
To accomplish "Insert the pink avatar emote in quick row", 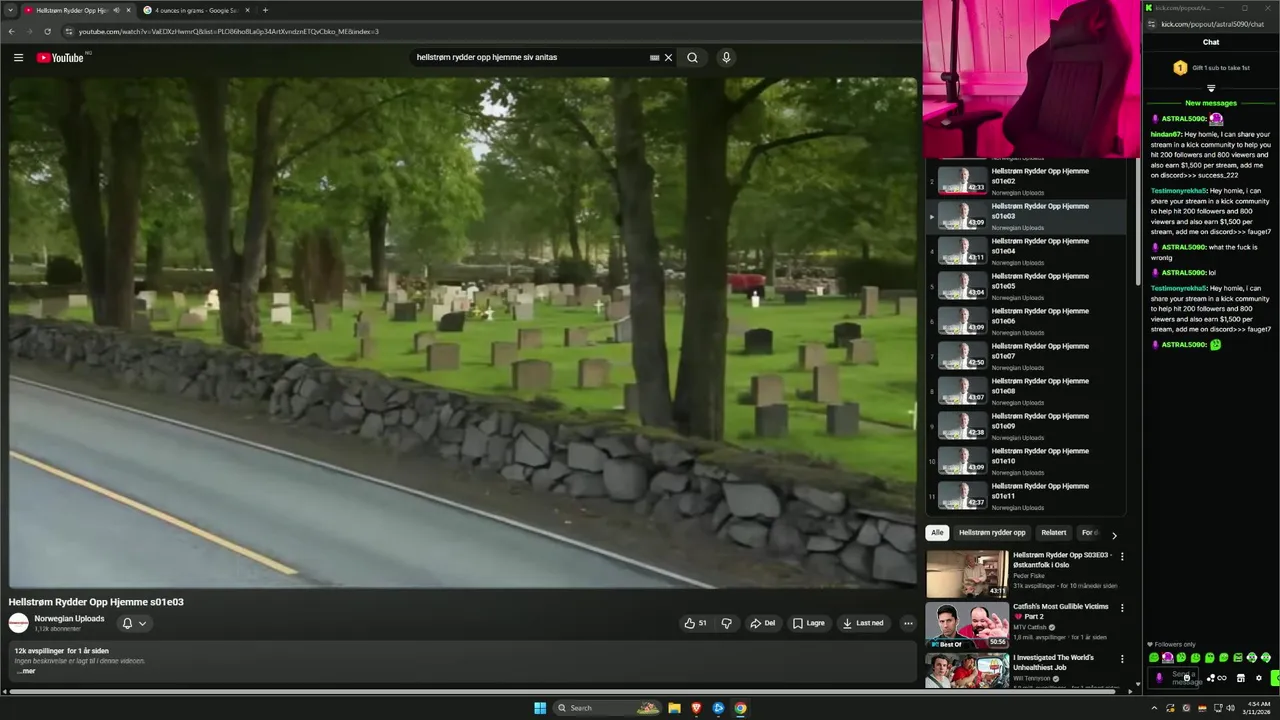I will coord(1168,658).
